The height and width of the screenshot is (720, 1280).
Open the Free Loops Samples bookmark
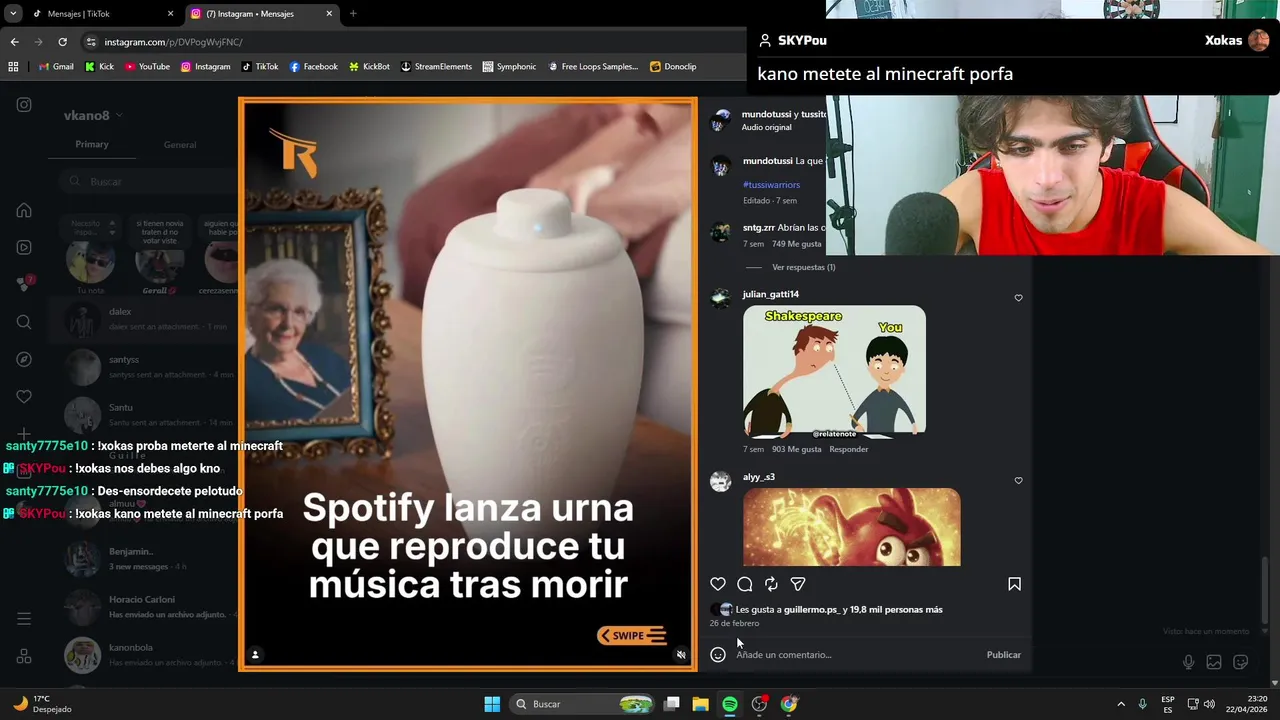593,67
